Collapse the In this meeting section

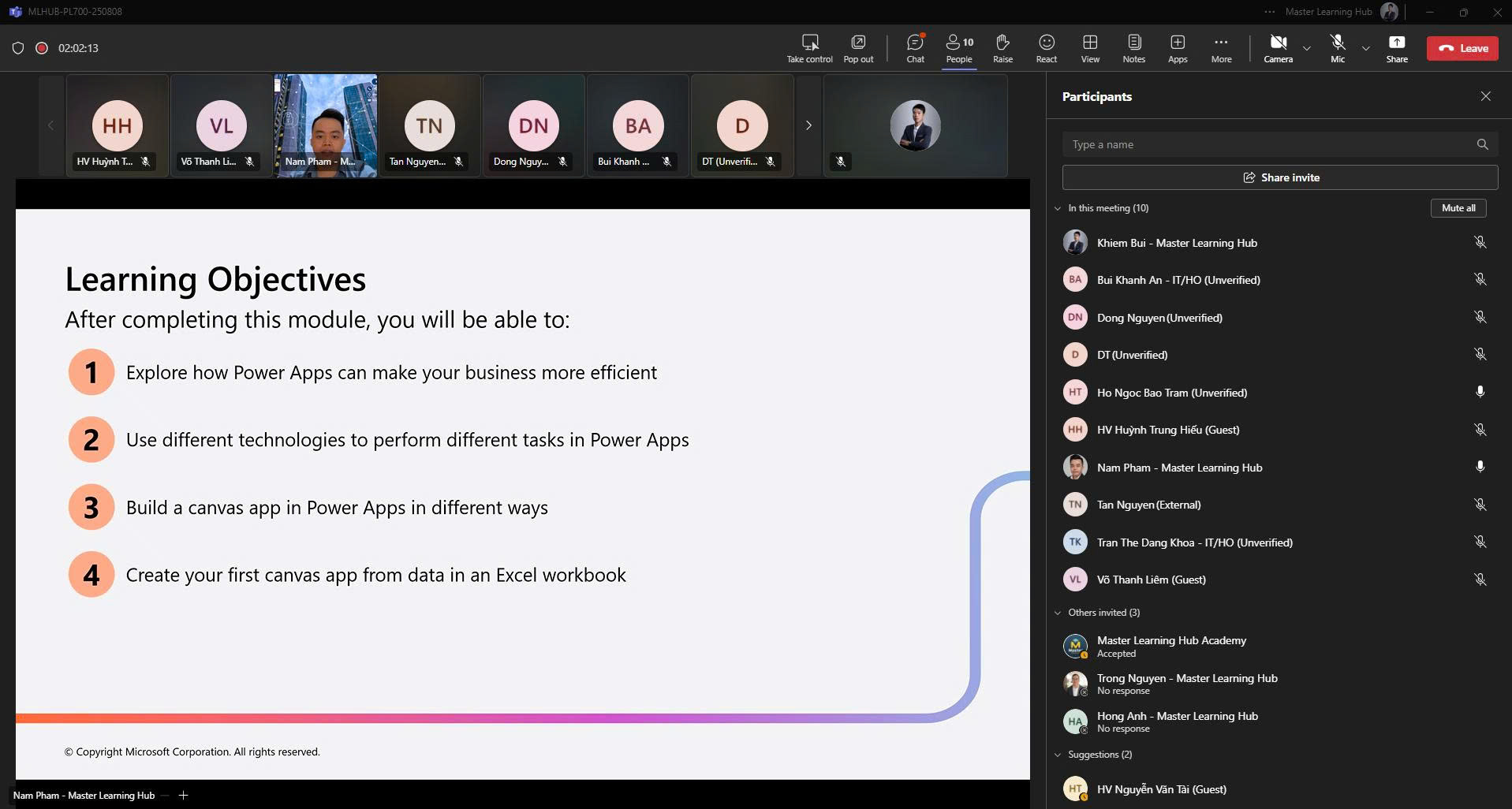tap(1058, 208)
